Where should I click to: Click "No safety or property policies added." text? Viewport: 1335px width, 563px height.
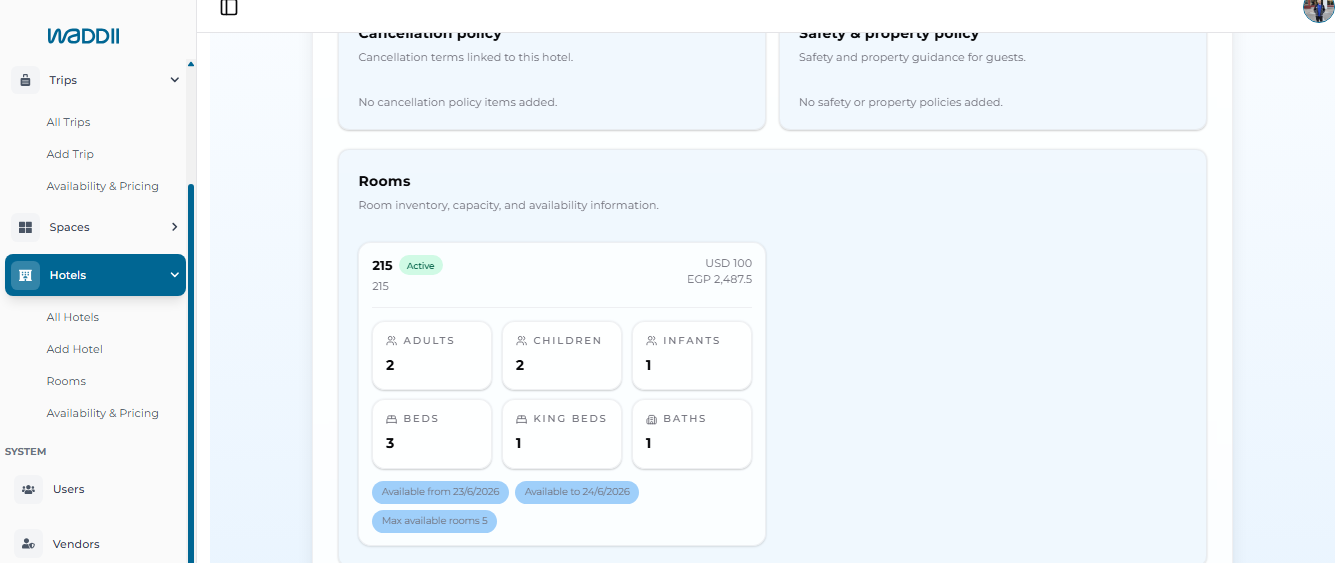click(x=900, y=102)
